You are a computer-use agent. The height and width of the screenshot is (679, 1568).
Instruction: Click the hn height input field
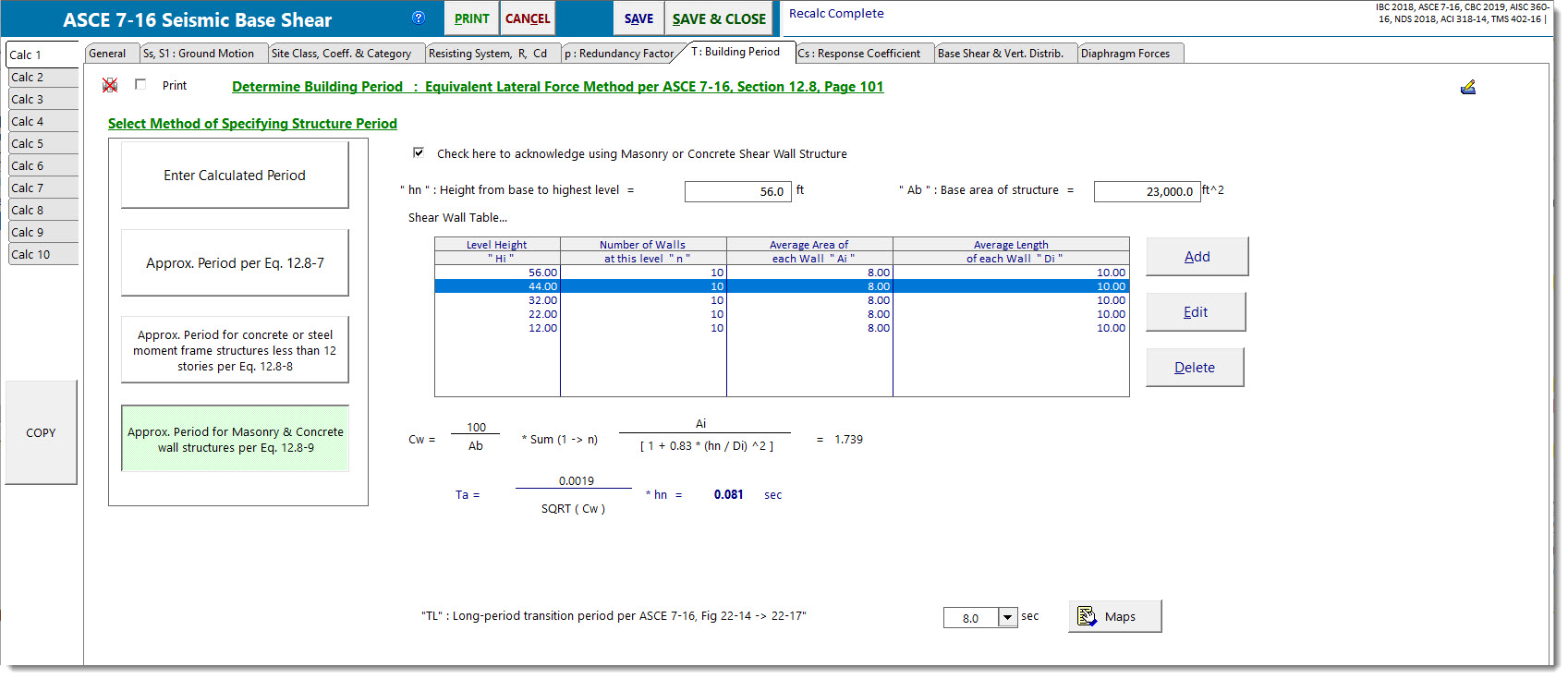(736, 191)
